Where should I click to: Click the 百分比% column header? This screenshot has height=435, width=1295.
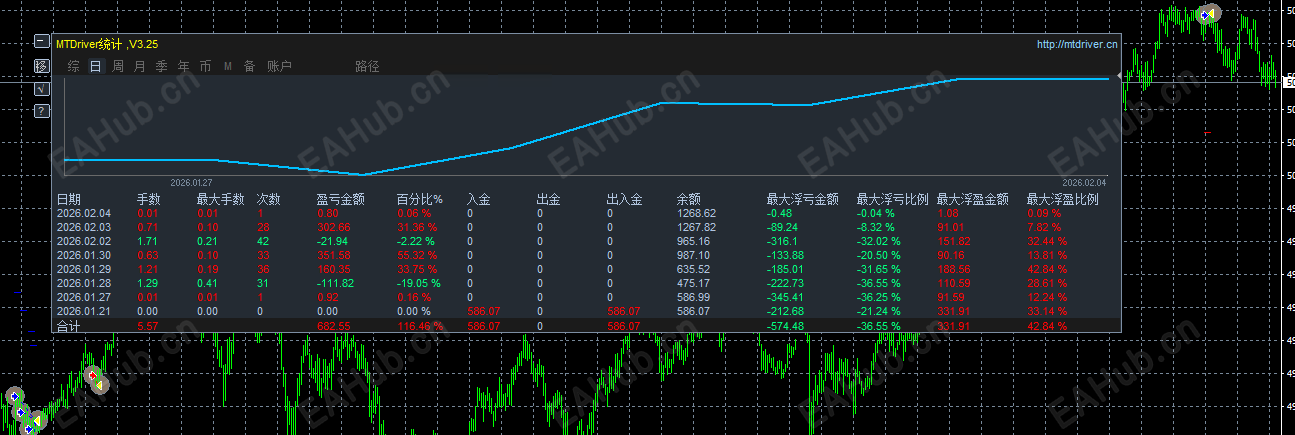419,200
